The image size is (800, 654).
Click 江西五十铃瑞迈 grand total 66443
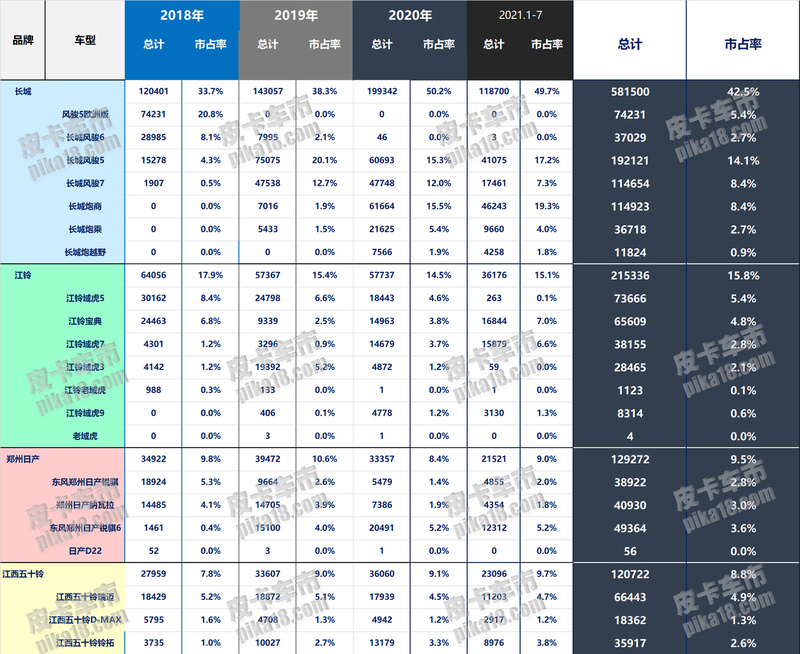pyautogui.click(x=630, y=597)
